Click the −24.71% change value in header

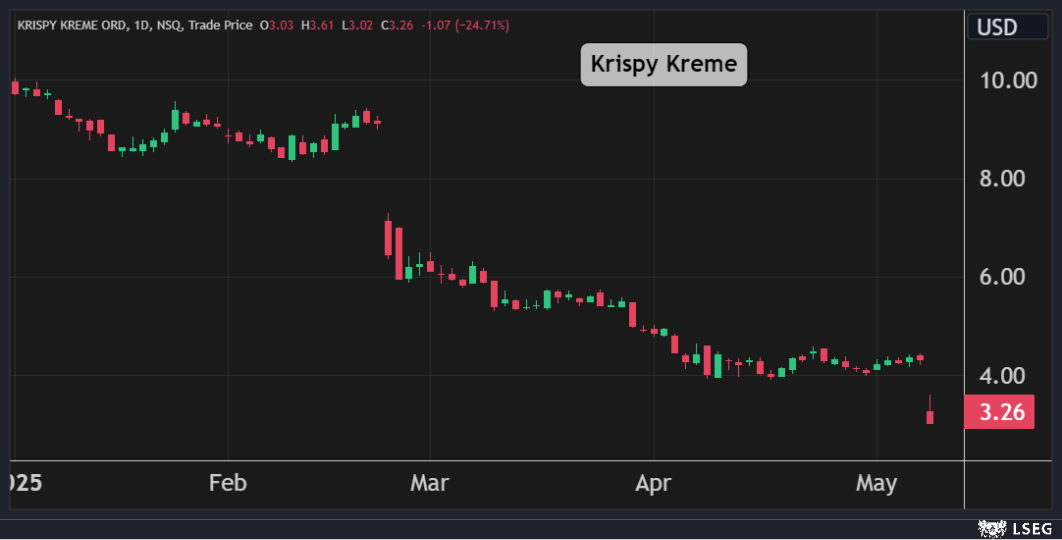click(484, 25)
